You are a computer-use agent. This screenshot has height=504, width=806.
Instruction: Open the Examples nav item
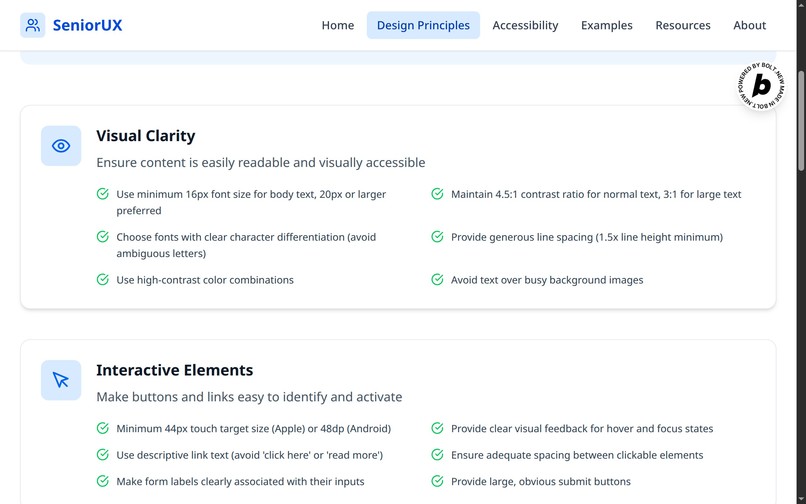[x=607, y=25]
